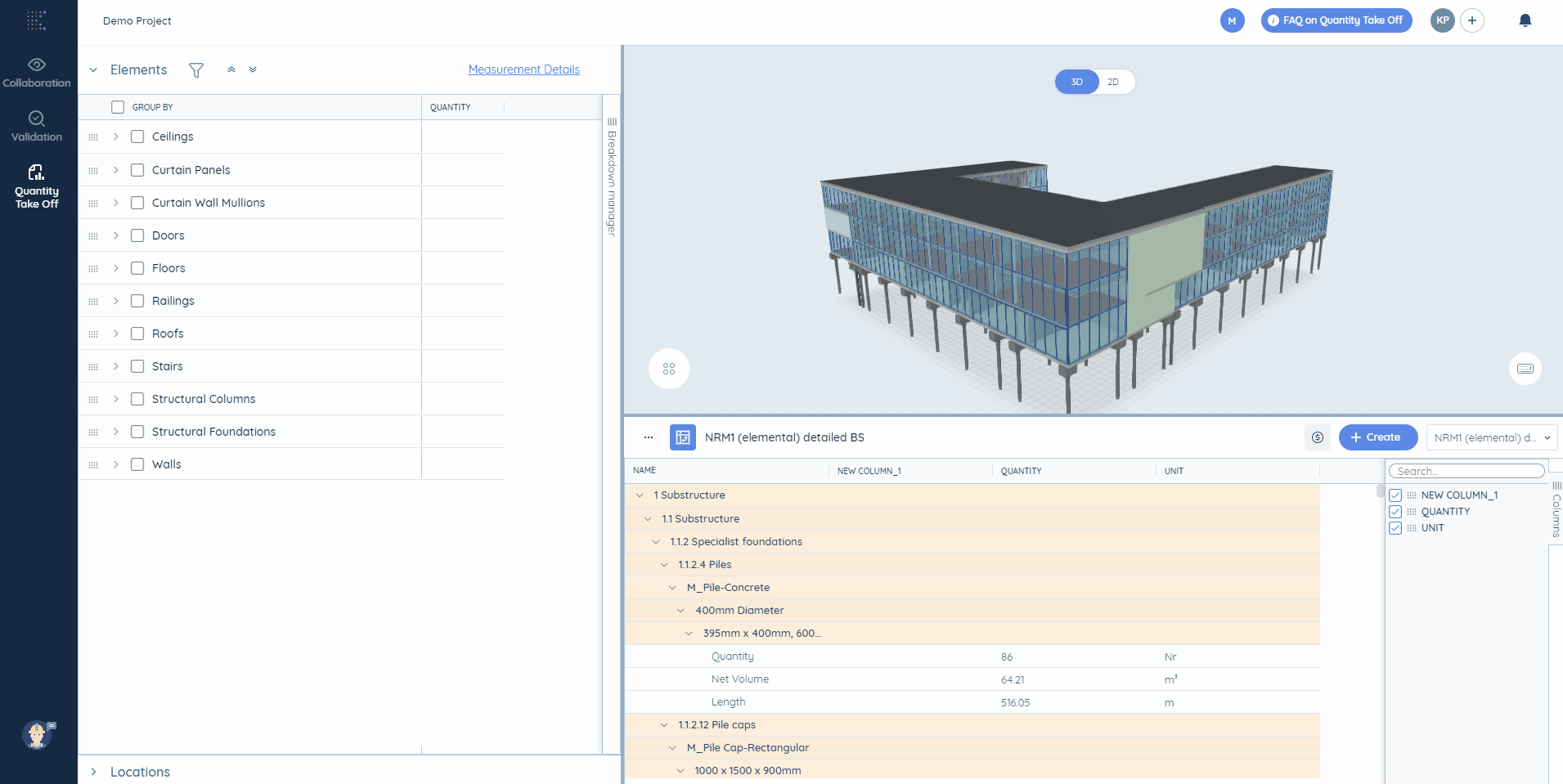Open the Quantity Take Off module
The width and height of the screenshot is (1563, 784).
(x=37, y=186)
